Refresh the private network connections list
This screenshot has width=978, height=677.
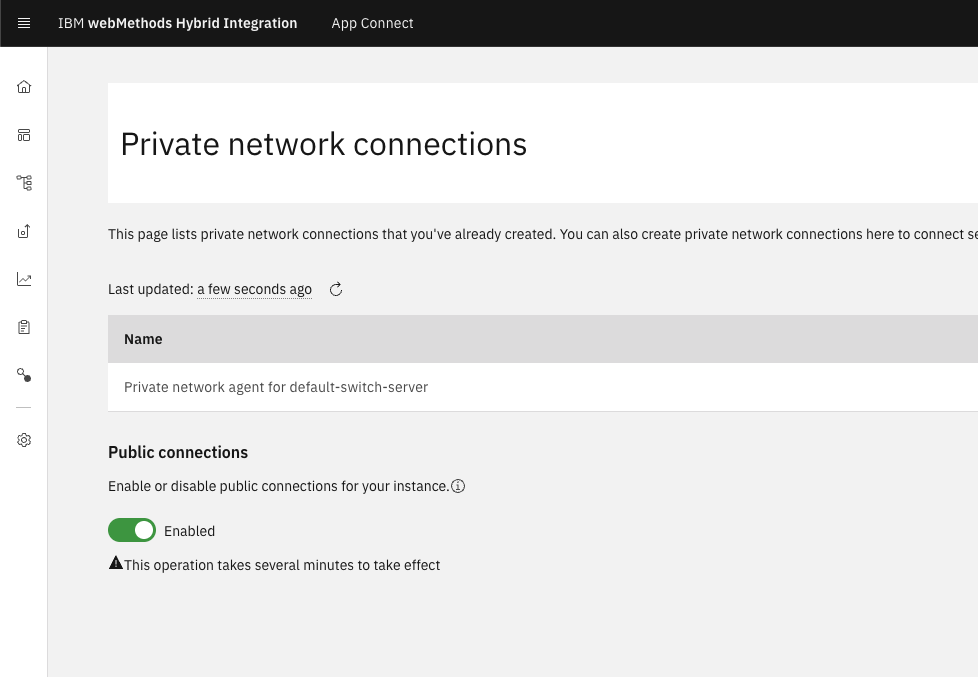[x=336, y=290]
